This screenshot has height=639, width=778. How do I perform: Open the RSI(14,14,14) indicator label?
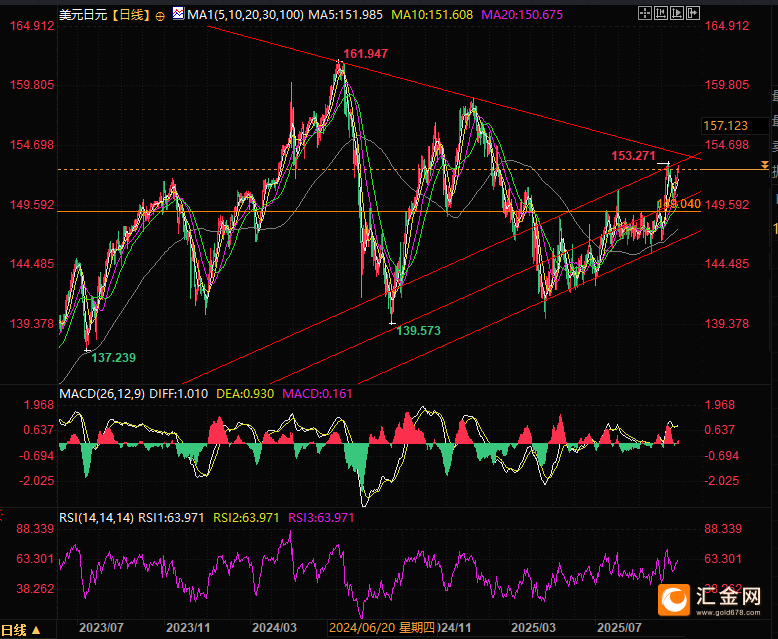coord(98,517)
